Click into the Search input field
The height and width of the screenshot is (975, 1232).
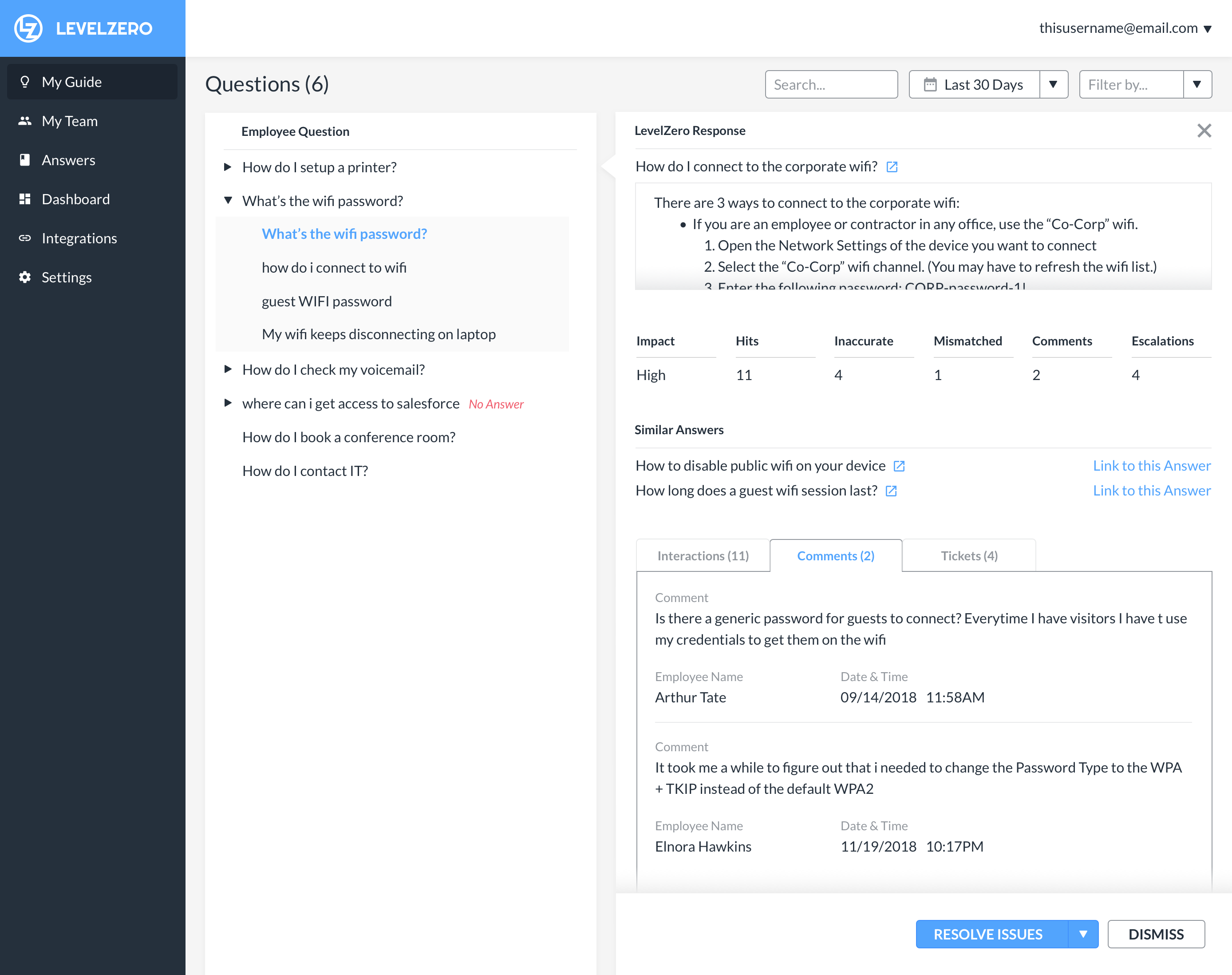click(831, 84)
